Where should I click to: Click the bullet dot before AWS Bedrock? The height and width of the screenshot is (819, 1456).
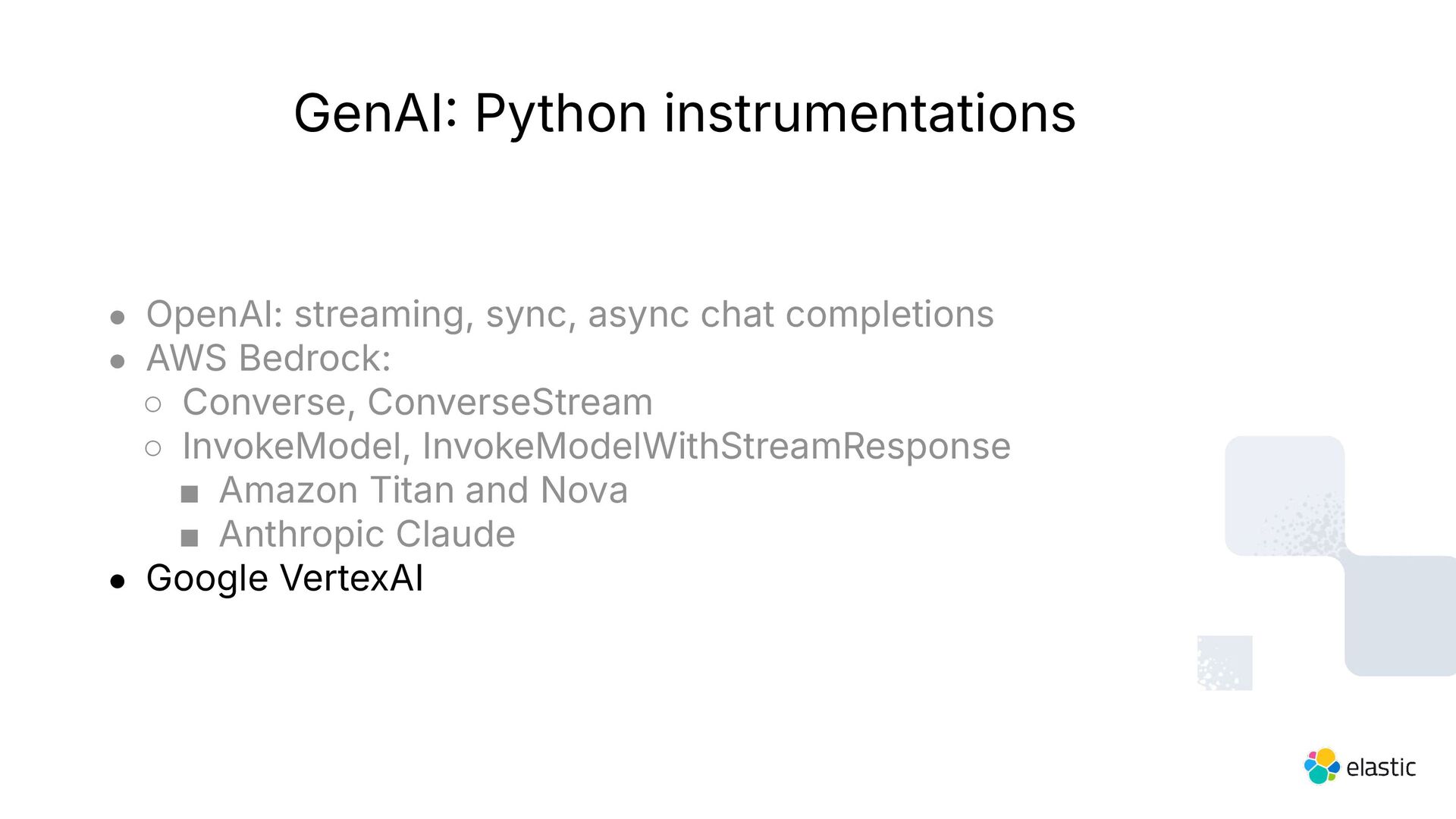pos(118,362)
